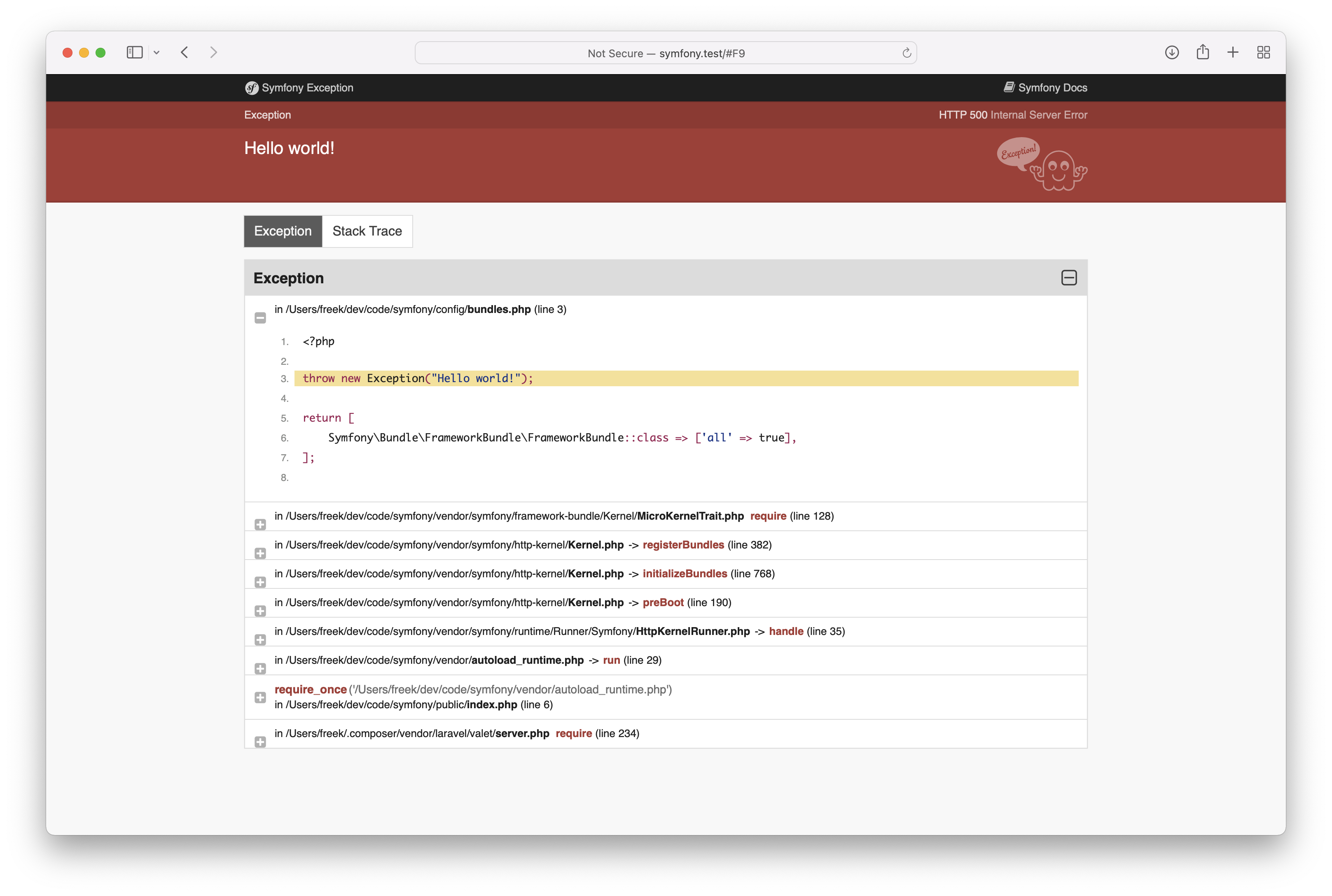Switch to the Exception tab
This screenshot has height=896, width=1332.
(283, 231)
